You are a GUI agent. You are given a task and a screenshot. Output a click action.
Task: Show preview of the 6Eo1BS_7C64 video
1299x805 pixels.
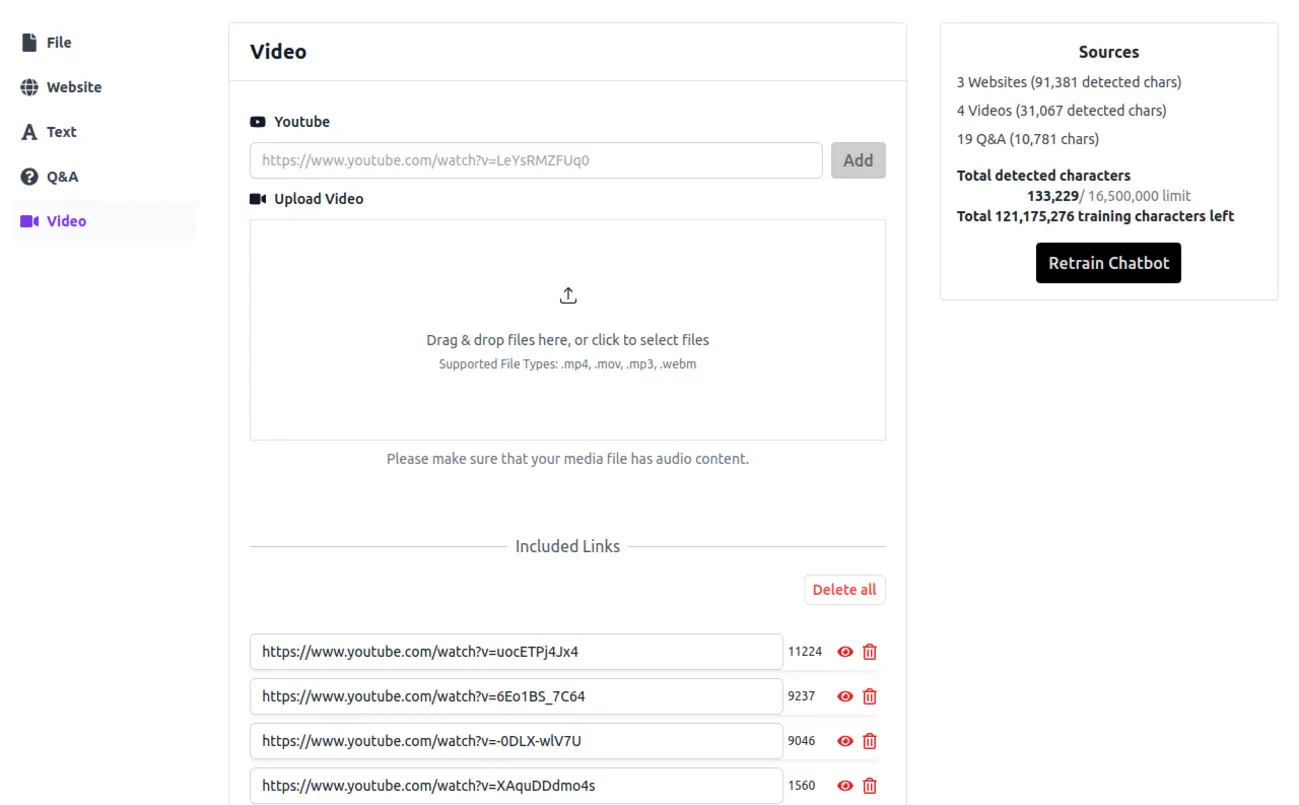[845, 696]
